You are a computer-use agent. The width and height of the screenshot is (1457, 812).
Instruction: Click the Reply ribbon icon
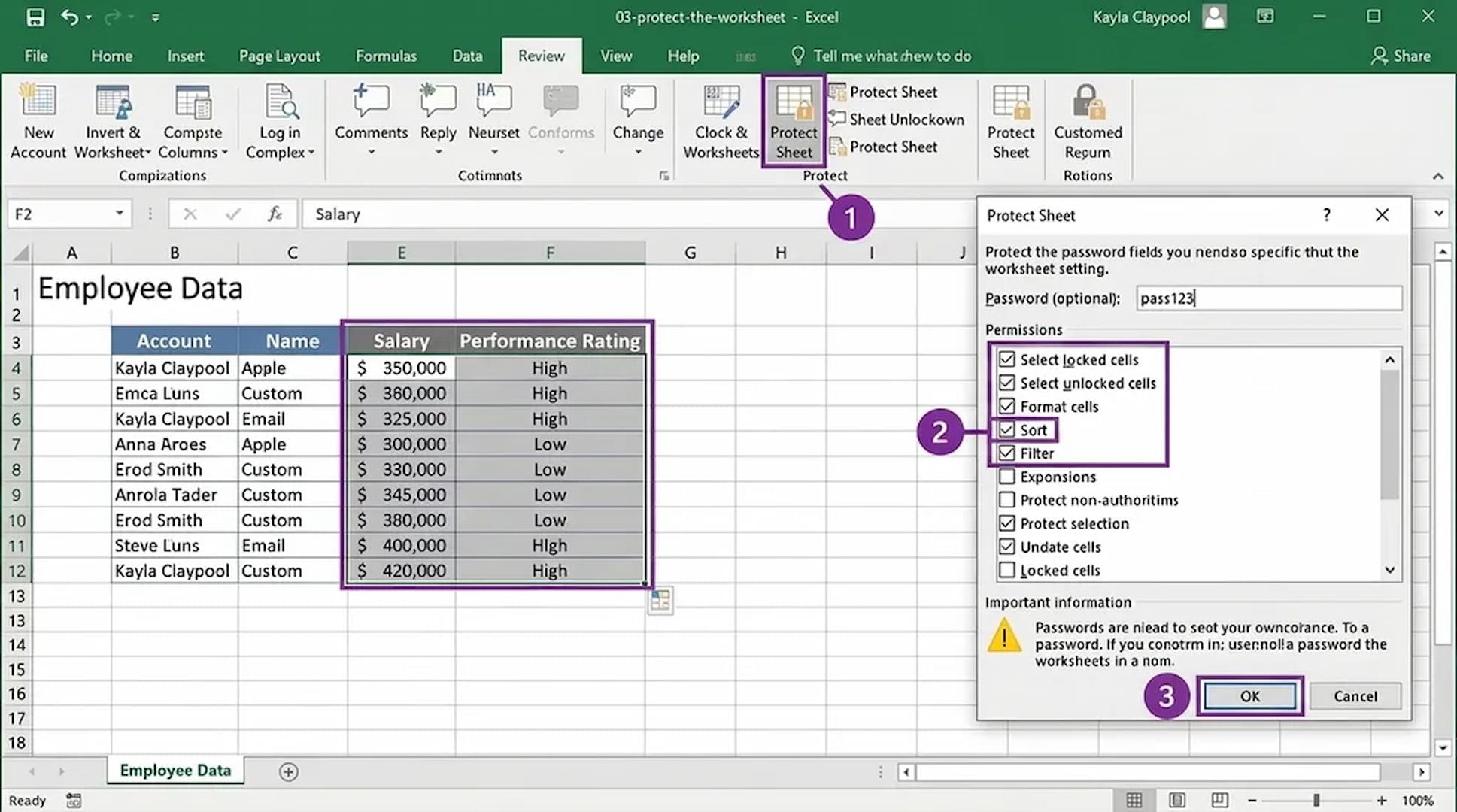click(x=438, y=101)
